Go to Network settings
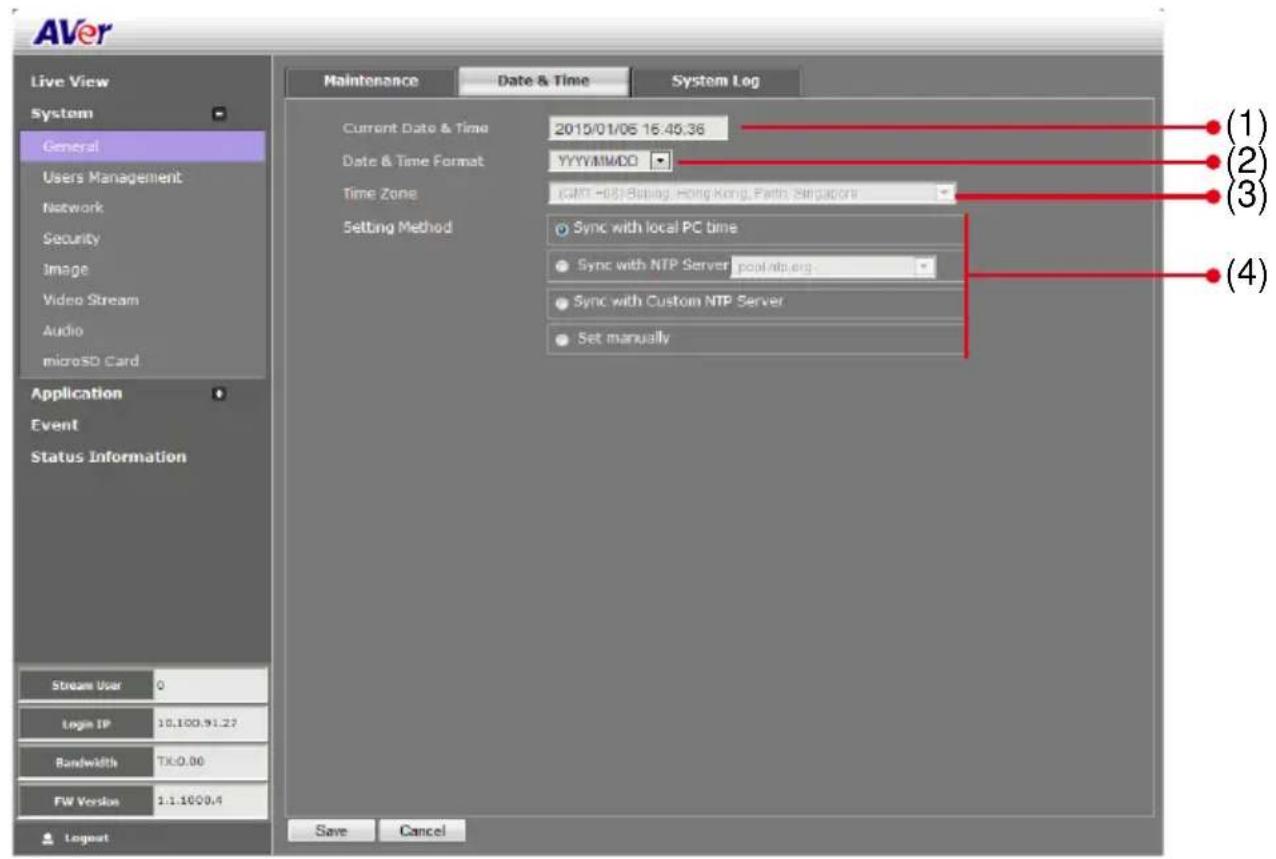 73,208
